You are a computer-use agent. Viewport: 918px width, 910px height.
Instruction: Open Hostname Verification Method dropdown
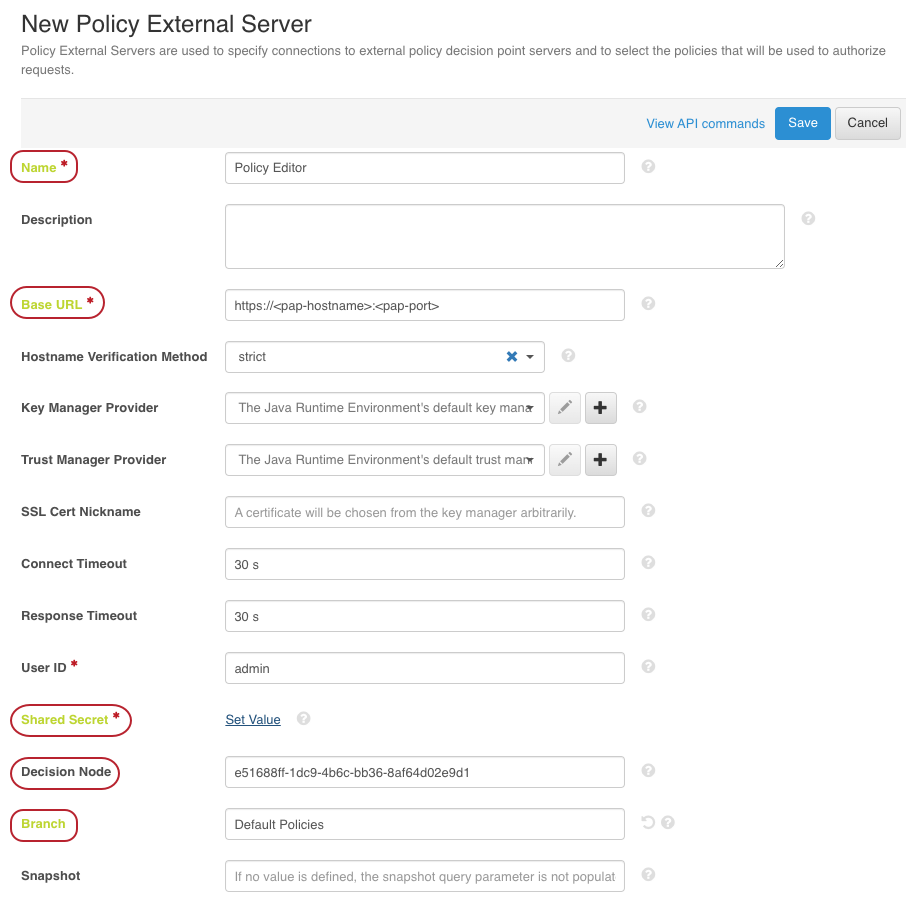[531, 357]
